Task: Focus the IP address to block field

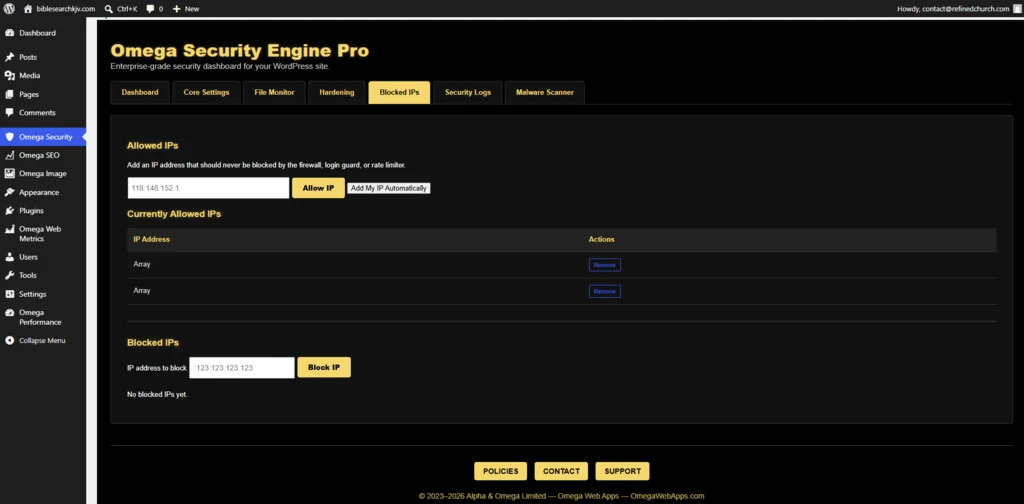Action: [x=242, y=368]
